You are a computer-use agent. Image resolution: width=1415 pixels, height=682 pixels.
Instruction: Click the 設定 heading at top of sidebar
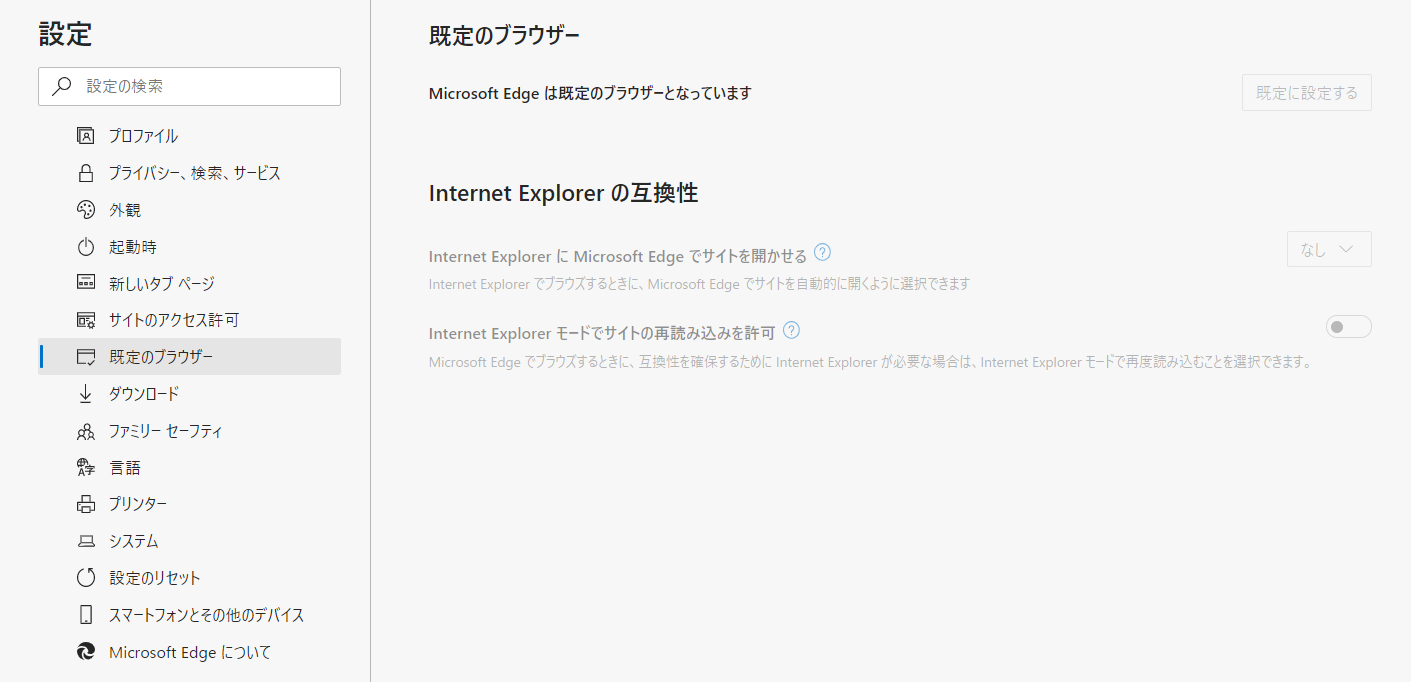click(65, 34)
